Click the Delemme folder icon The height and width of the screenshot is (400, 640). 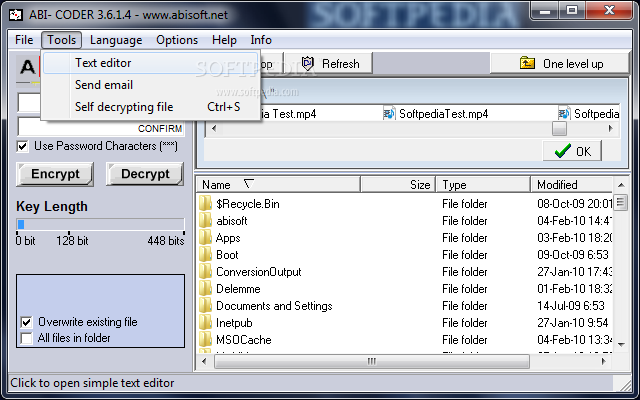tap(205, 289)
